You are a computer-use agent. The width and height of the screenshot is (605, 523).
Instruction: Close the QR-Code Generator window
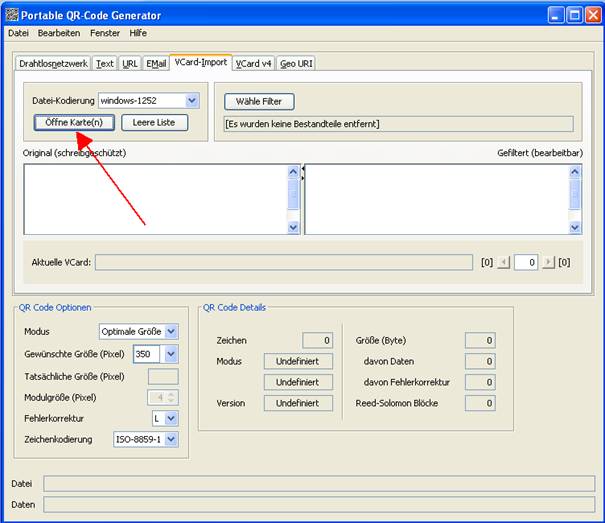point(593,15)
